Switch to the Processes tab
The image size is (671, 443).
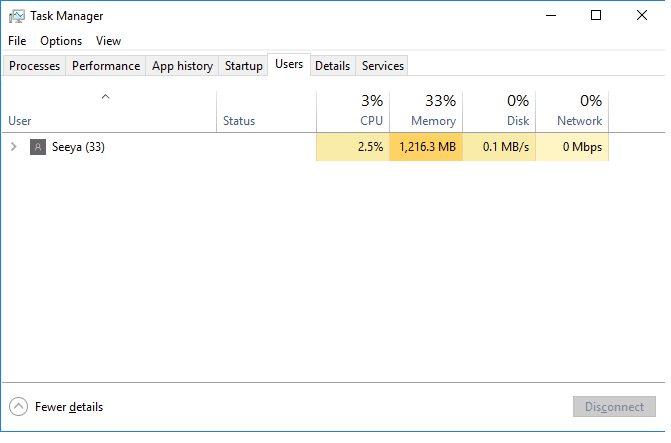pos(35,66)
